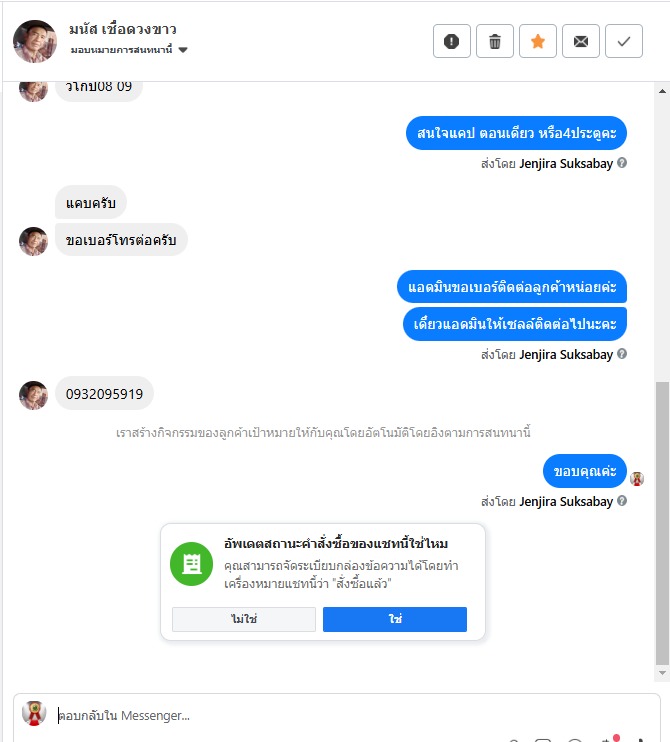Mark conversation as done with checkmark
This screenshot has height=742, width=670.
pos(624,41)
